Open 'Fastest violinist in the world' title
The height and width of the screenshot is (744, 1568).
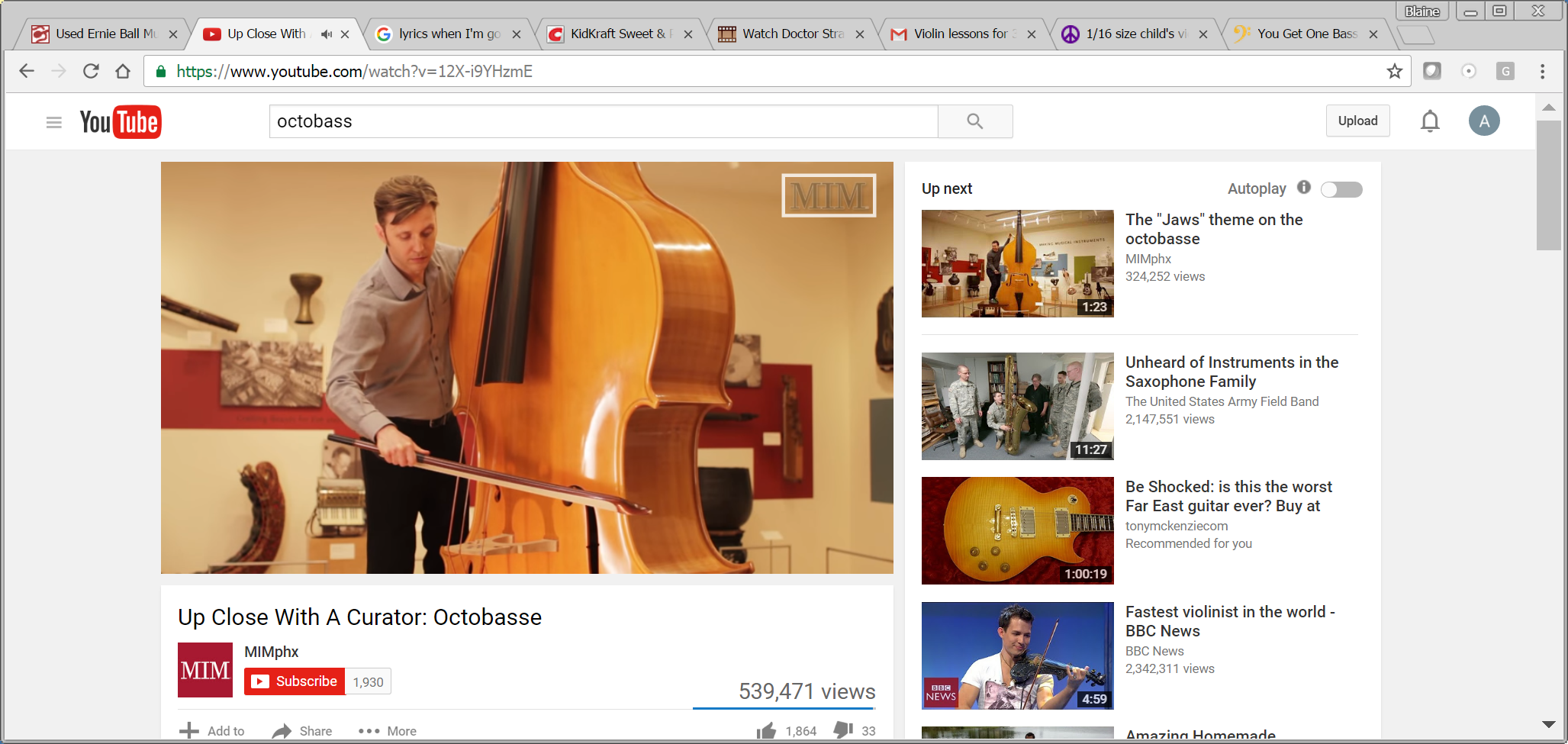click(1230, 621)
